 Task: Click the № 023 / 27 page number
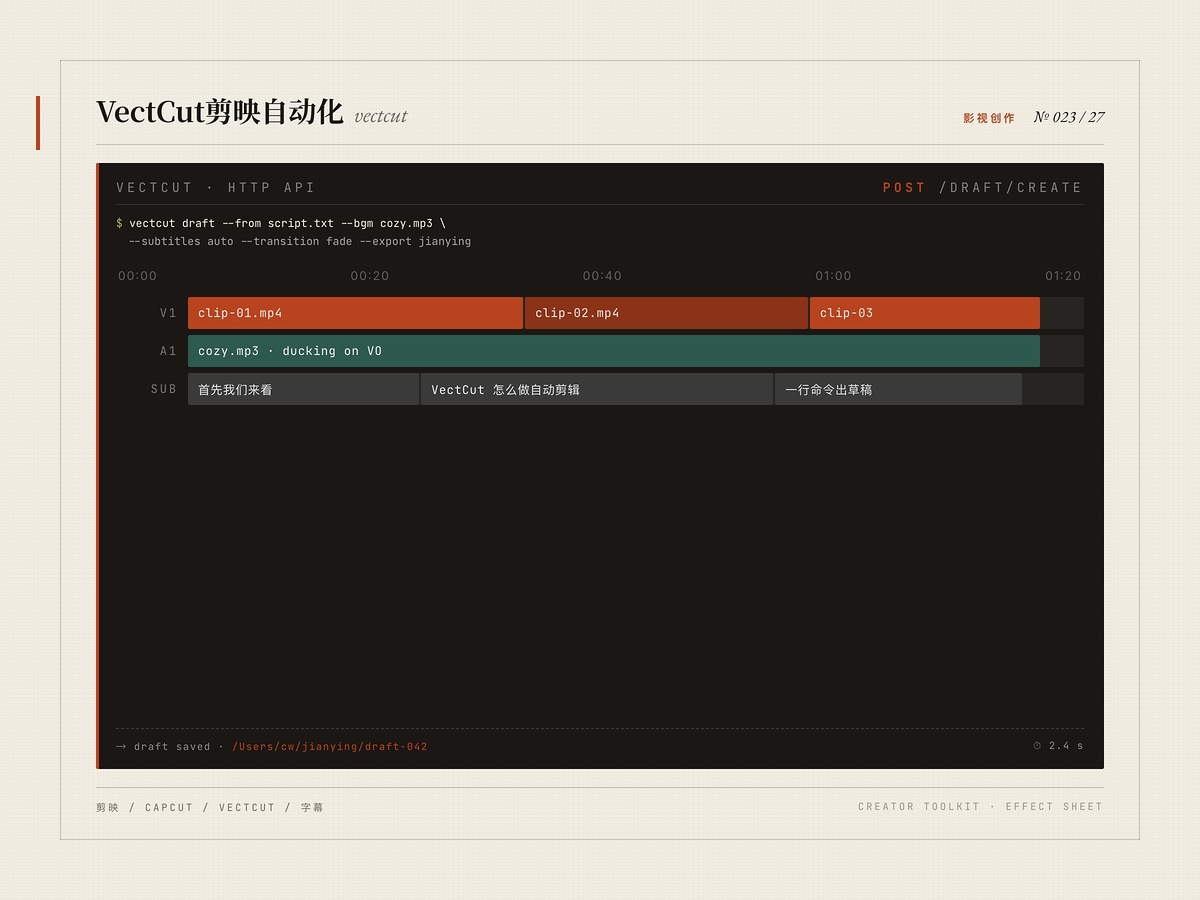point(1069,117)
